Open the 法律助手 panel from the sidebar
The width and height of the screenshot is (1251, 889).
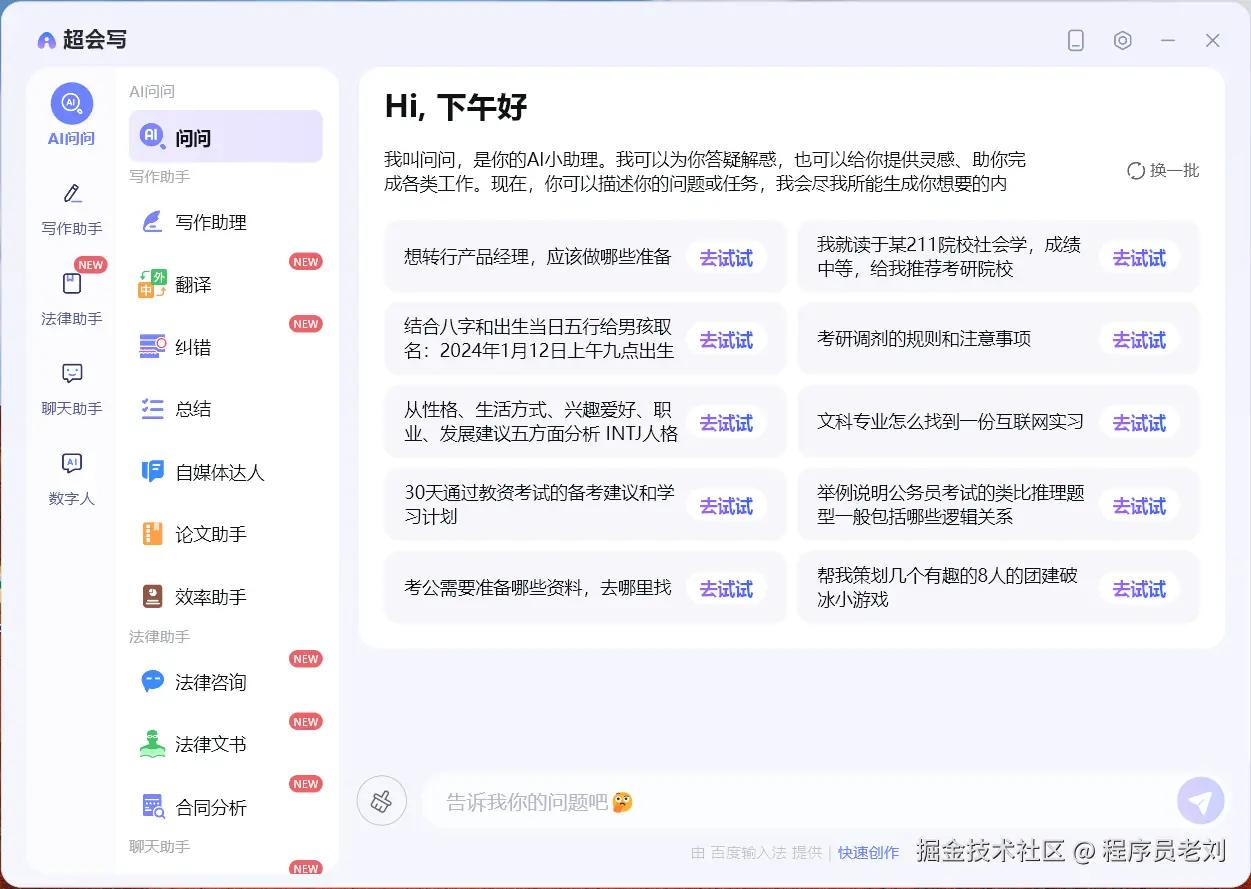[x=70, y=298]
